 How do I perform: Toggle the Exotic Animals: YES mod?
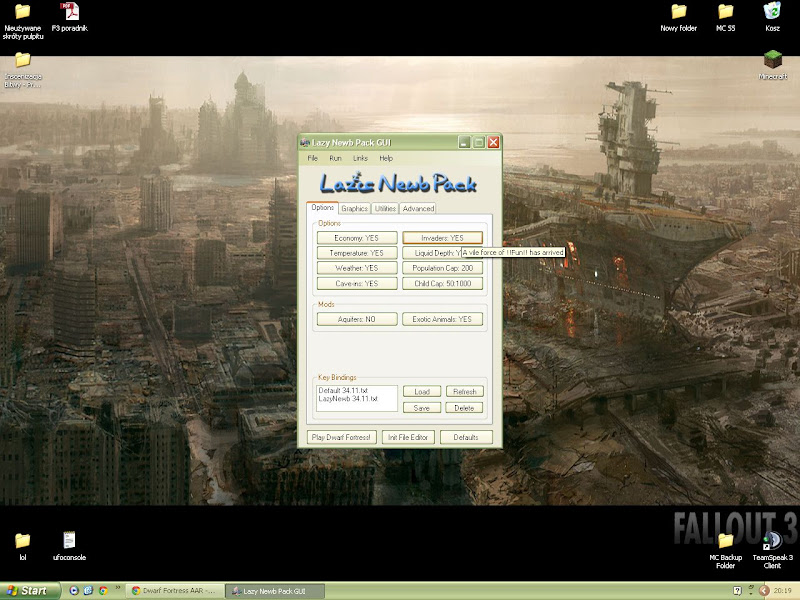point(442,319)
